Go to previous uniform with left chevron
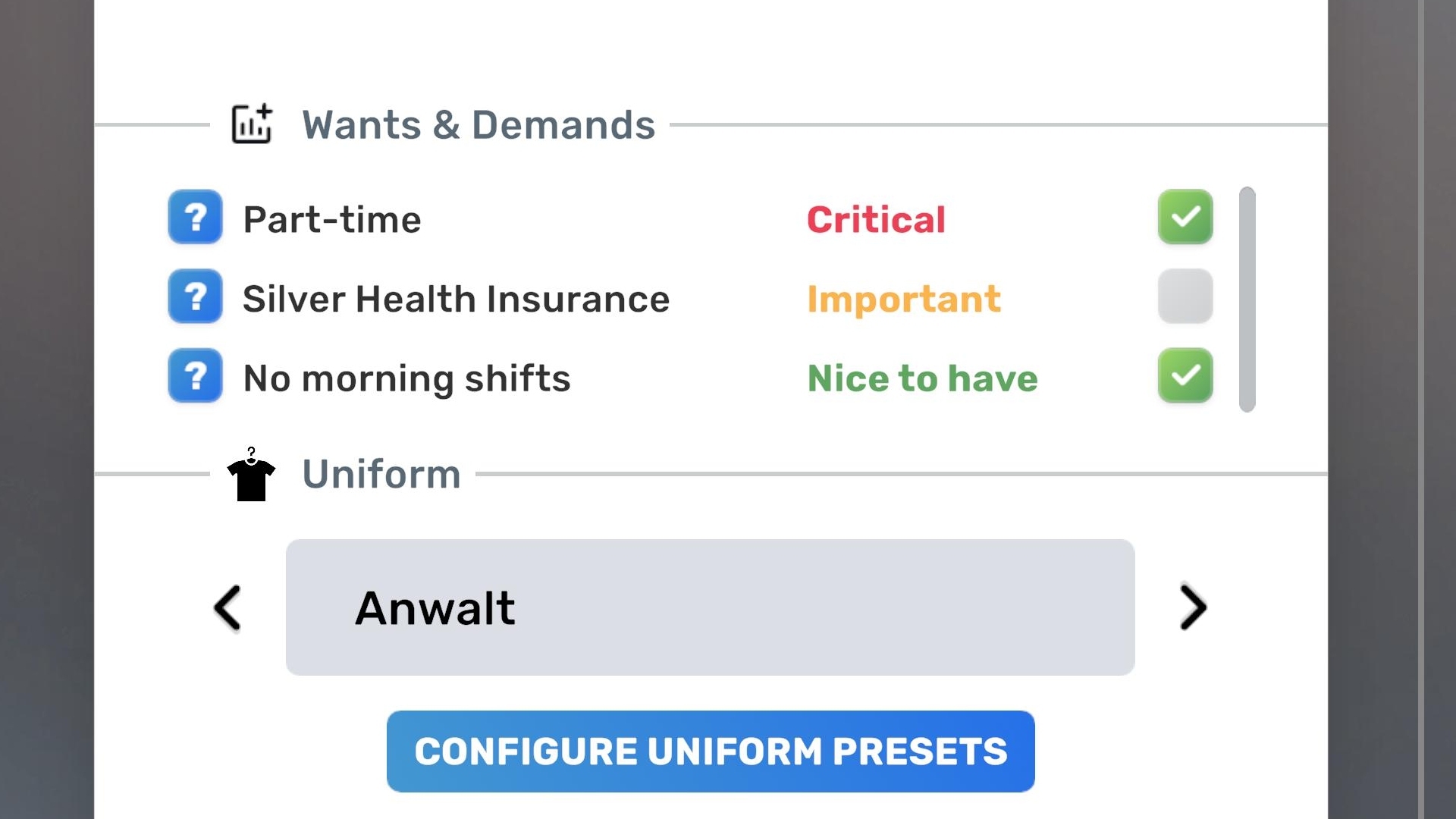This screenshot has width=1456, height=819. [x=227, y=607]
